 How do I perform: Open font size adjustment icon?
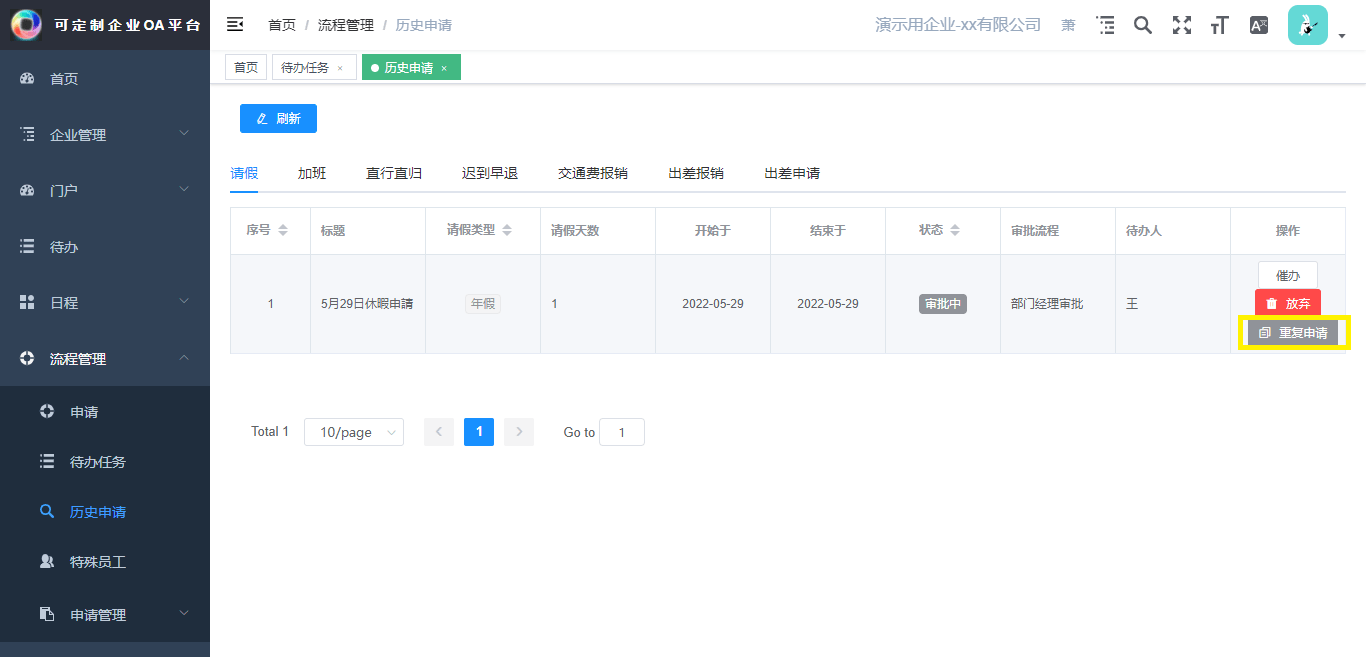1219,25
